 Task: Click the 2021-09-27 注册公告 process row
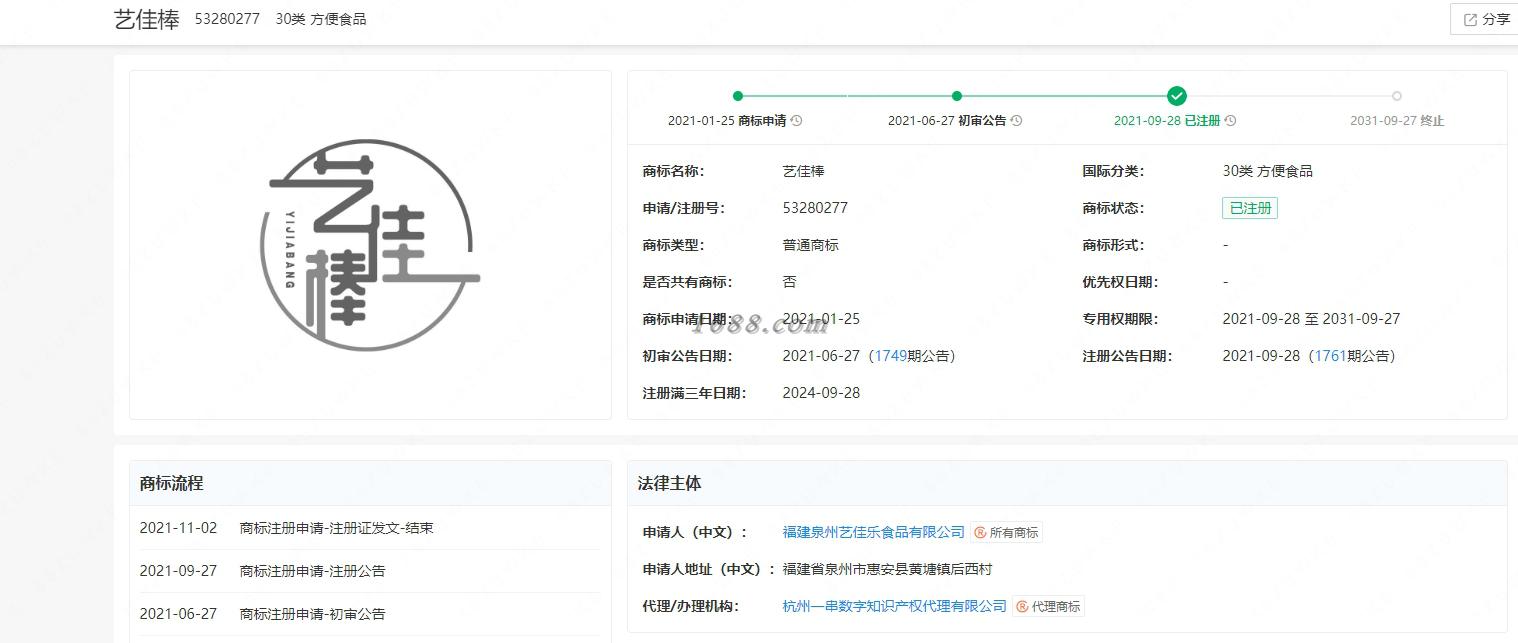369,571
